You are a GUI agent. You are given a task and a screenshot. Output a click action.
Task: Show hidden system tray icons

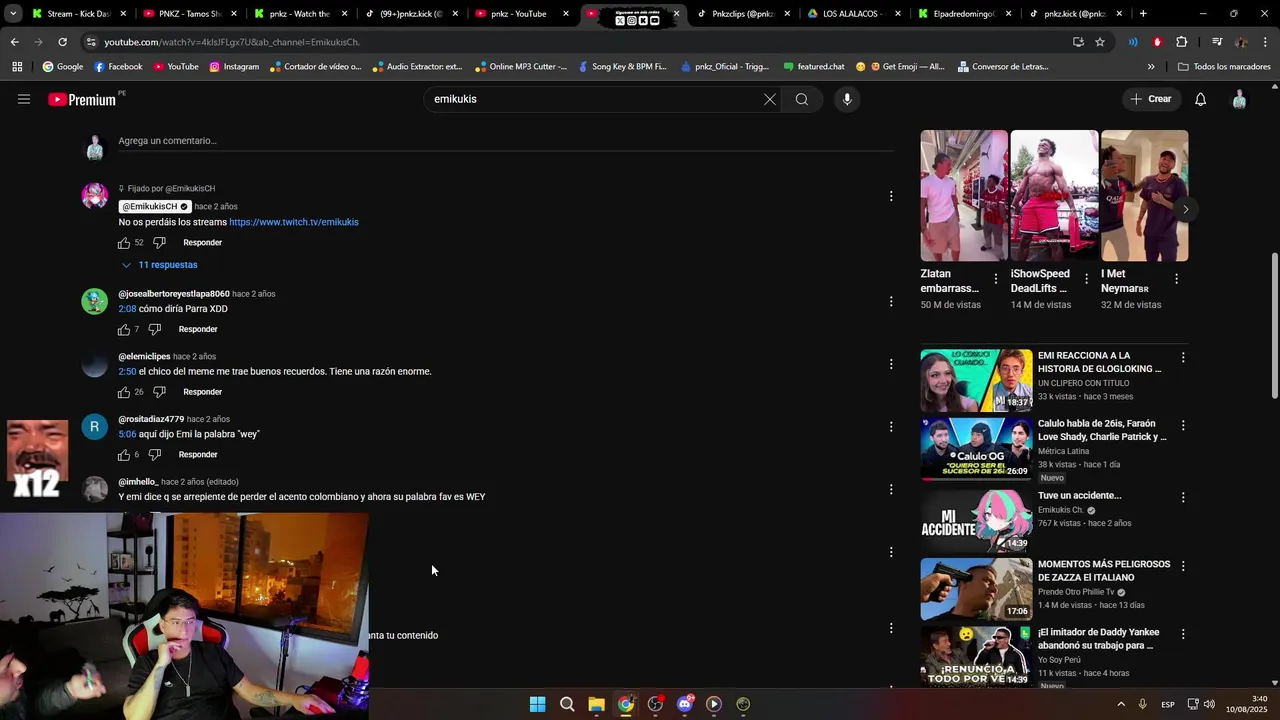[x=1121, y=704]
